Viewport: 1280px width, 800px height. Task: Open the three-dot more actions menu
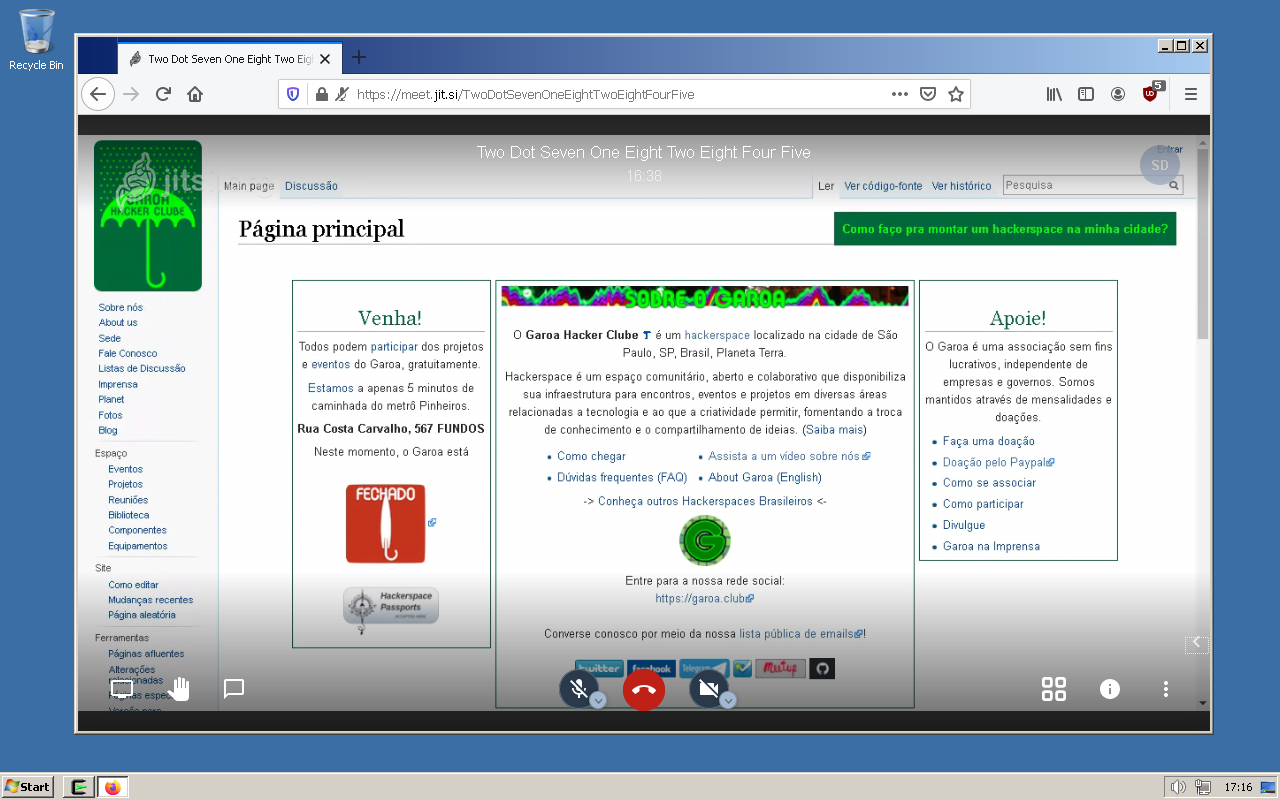coord(1165,689)
